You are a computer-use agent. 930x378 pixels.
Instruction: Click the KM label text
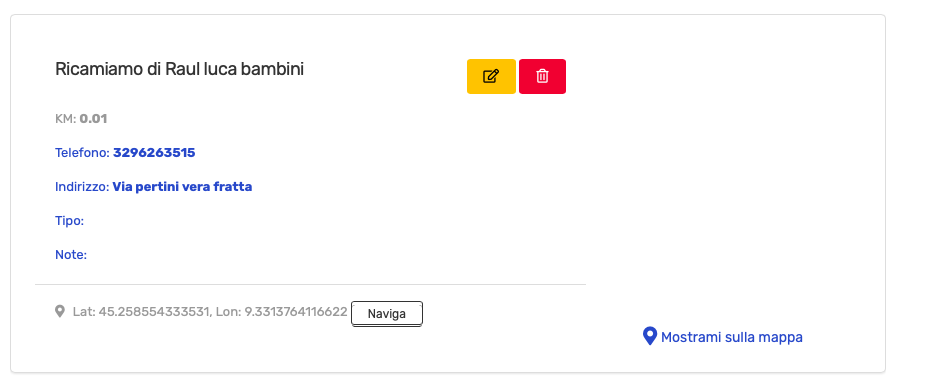coord(66,119)
